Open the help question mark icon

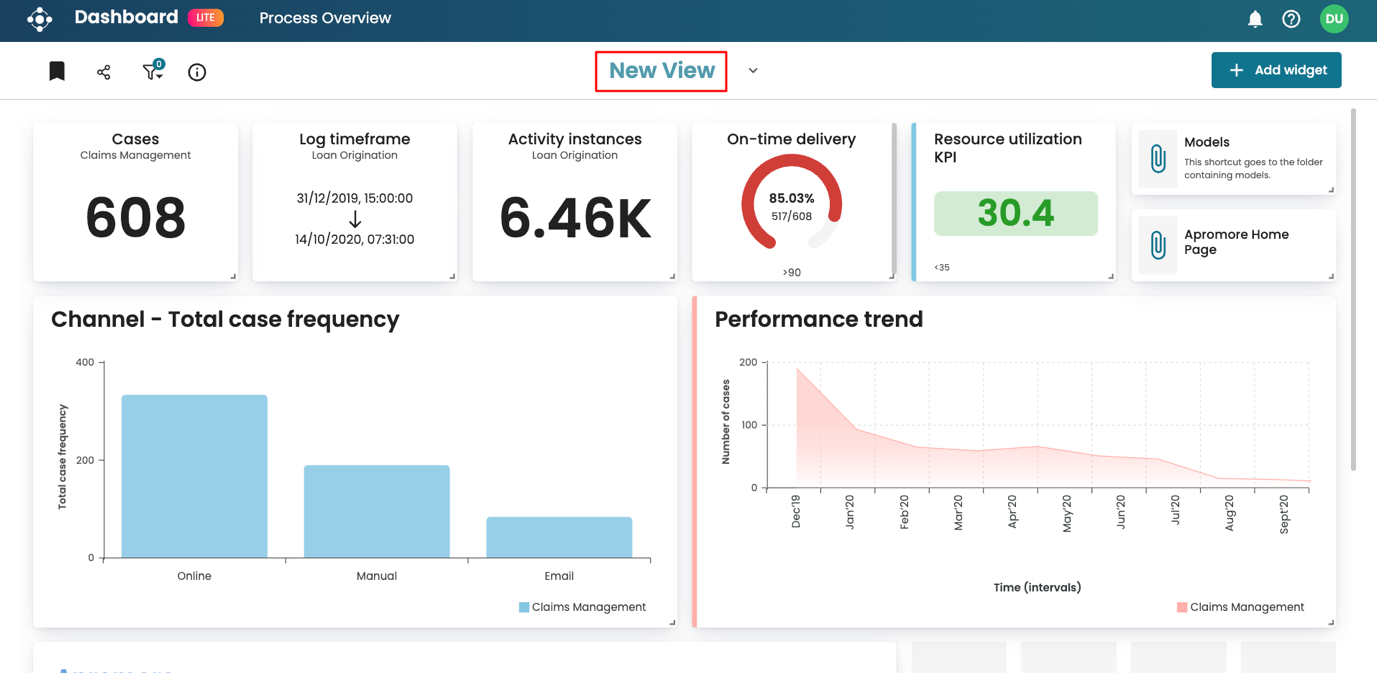(x=1291, y=19)
